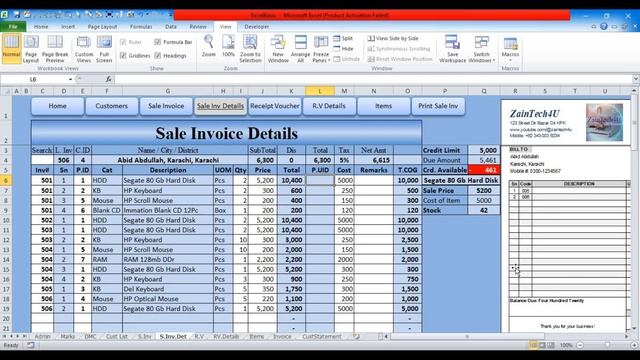Click Save Workspace
The height and width of the screenshot is (360, 640).
click(x=452, y=49)
